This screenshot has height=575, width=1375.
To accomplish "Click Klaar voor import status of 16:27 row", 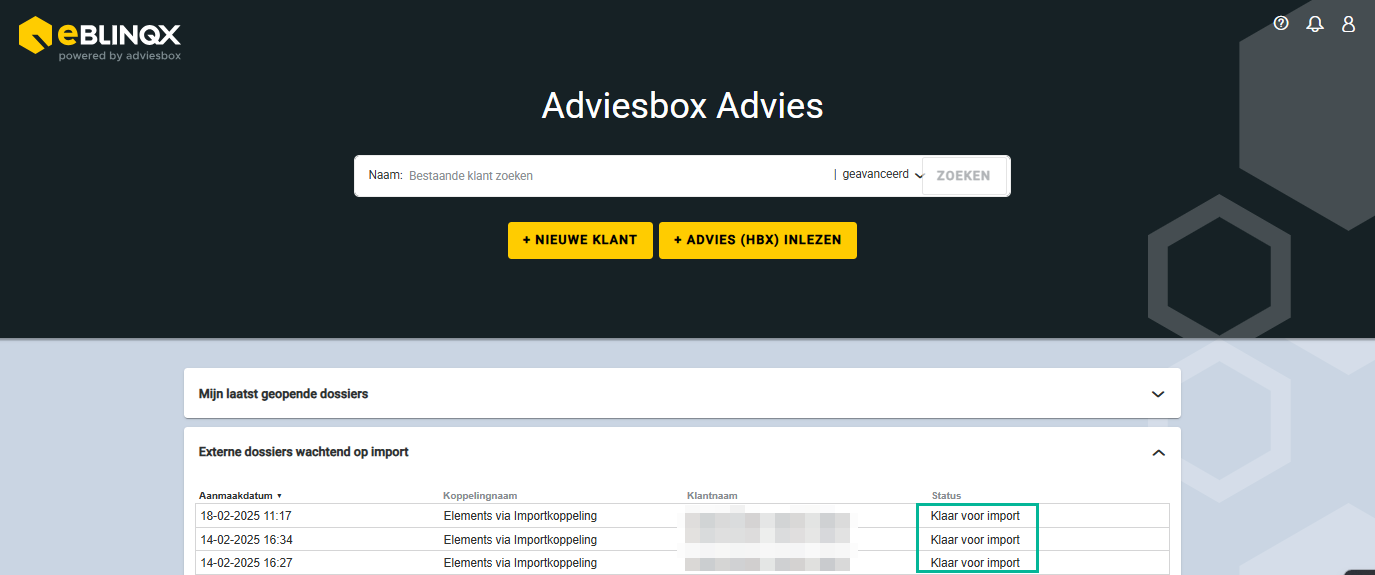I will pyautogui.click(x=975, y=563).
